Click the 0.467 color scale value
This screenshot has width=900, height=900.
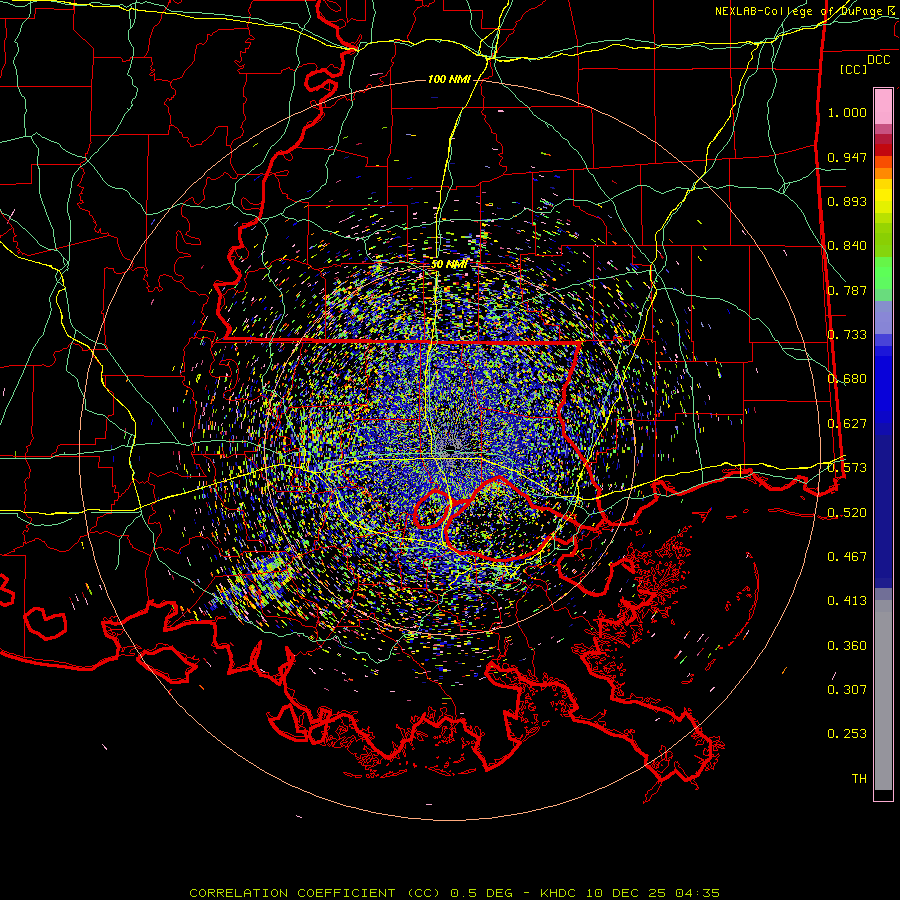point(847,557)
